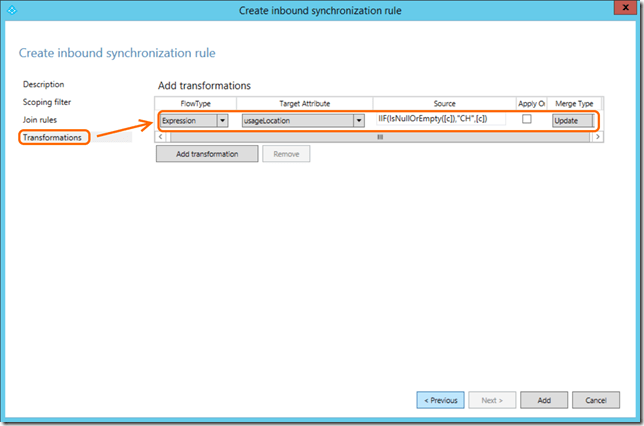The image size is (644, 426).
Task: Click the horizontal scrollbar thumb in grid
Action: tap(378, 136)
